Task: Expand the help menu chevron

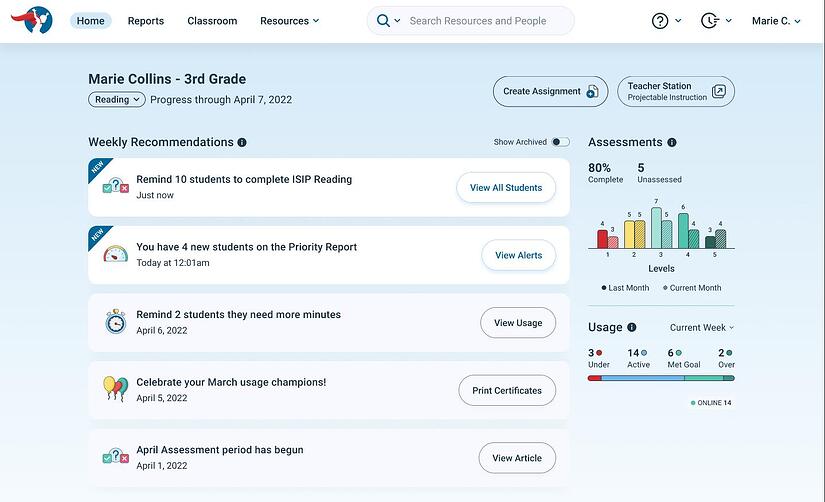Action: tap(678, 21)
